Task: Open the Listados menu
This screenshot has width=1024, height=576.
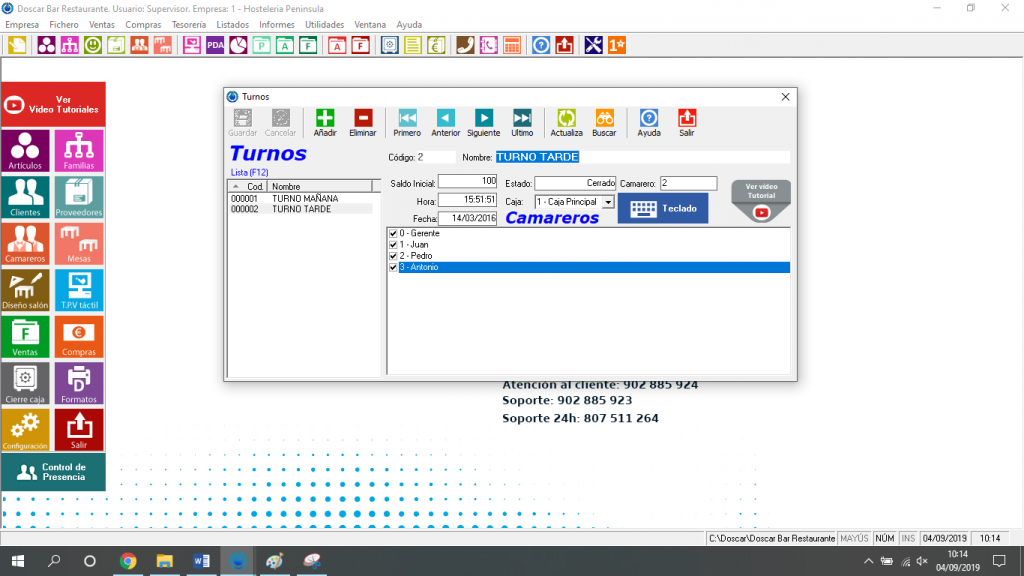Action: (232, 25)
